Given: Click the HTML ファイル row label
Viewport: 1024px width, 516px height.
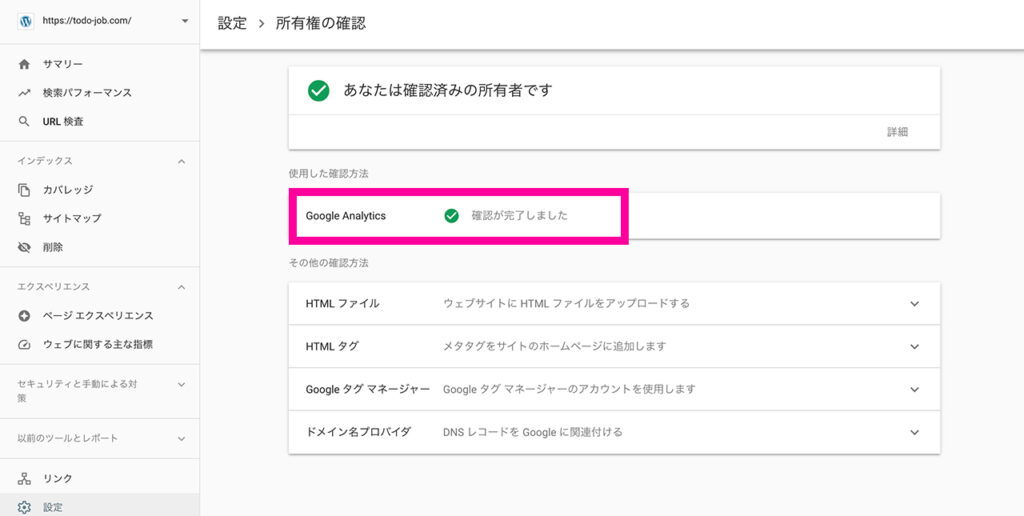Looking at the screenshot, I should coord(342,304).
